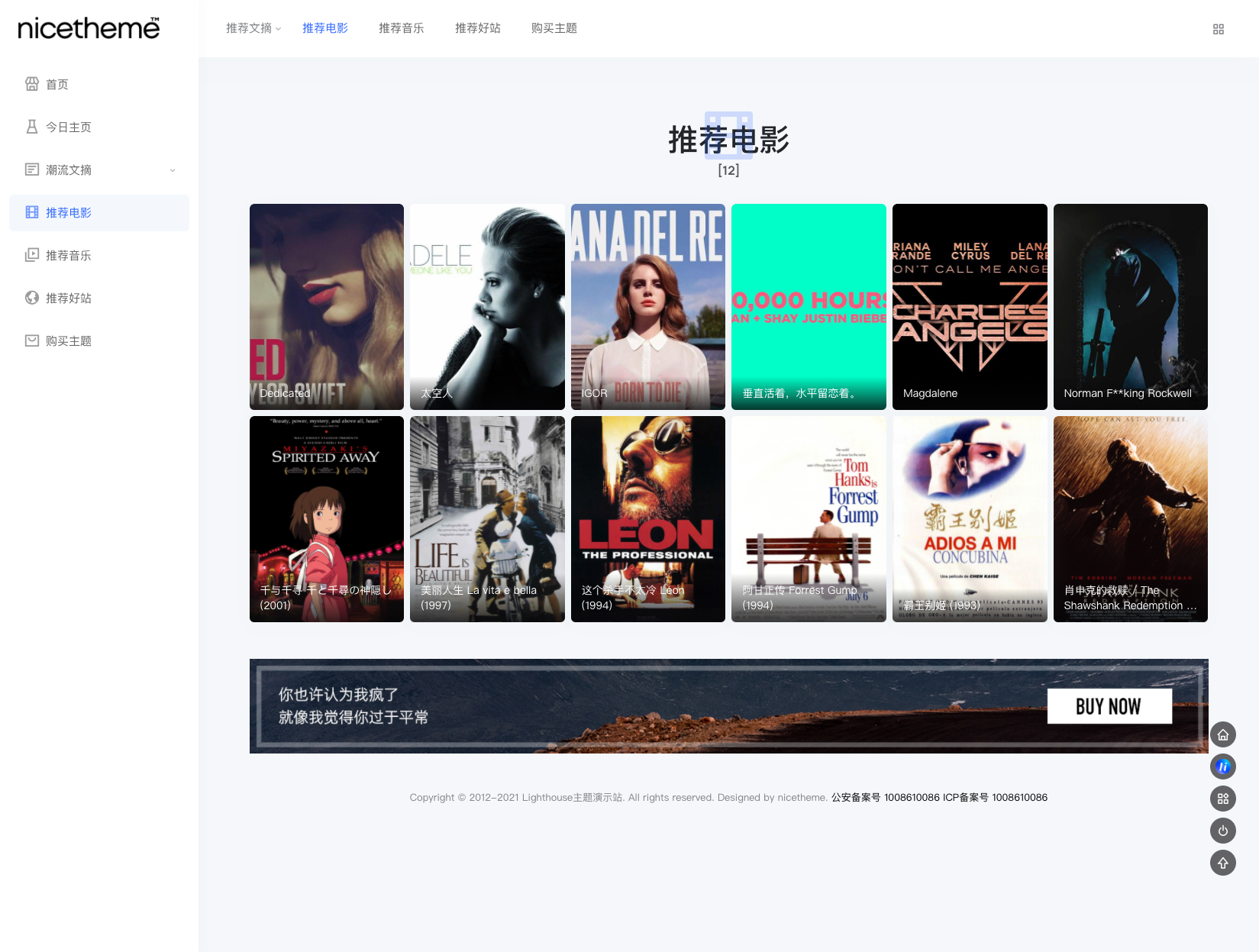Image resolution: width=1259 pixels, height=952 pixels.
Task: Click the floating back-to-top arrow button
Action: (1223, 863)
